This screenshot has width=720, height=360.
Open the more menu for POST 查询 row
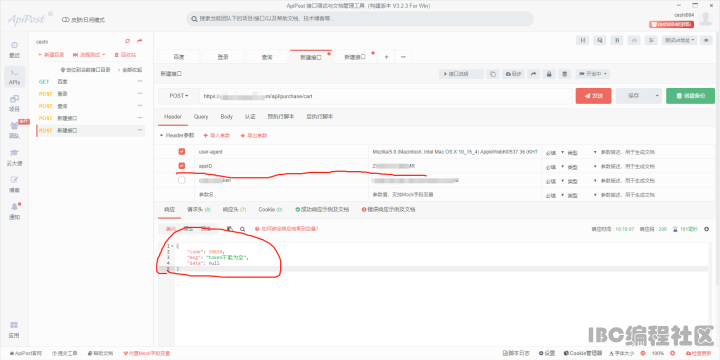tap(140, 106)
